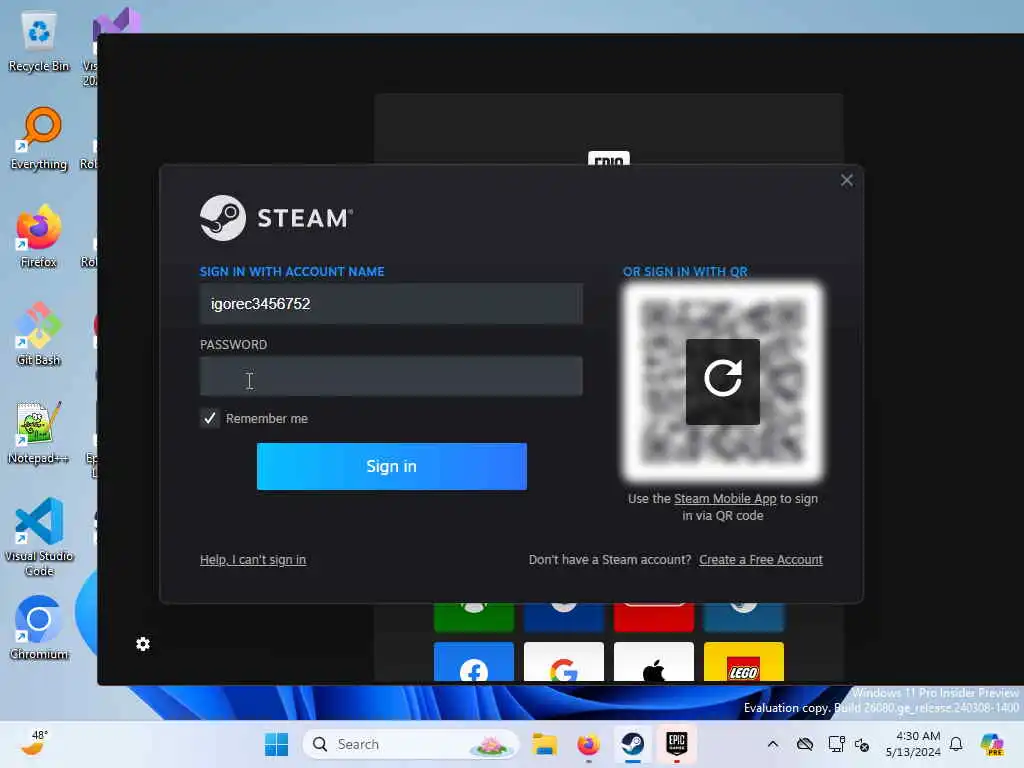1024x768 pixels.
Task: Click network display icon in system tray
Action: click(836, 744)
